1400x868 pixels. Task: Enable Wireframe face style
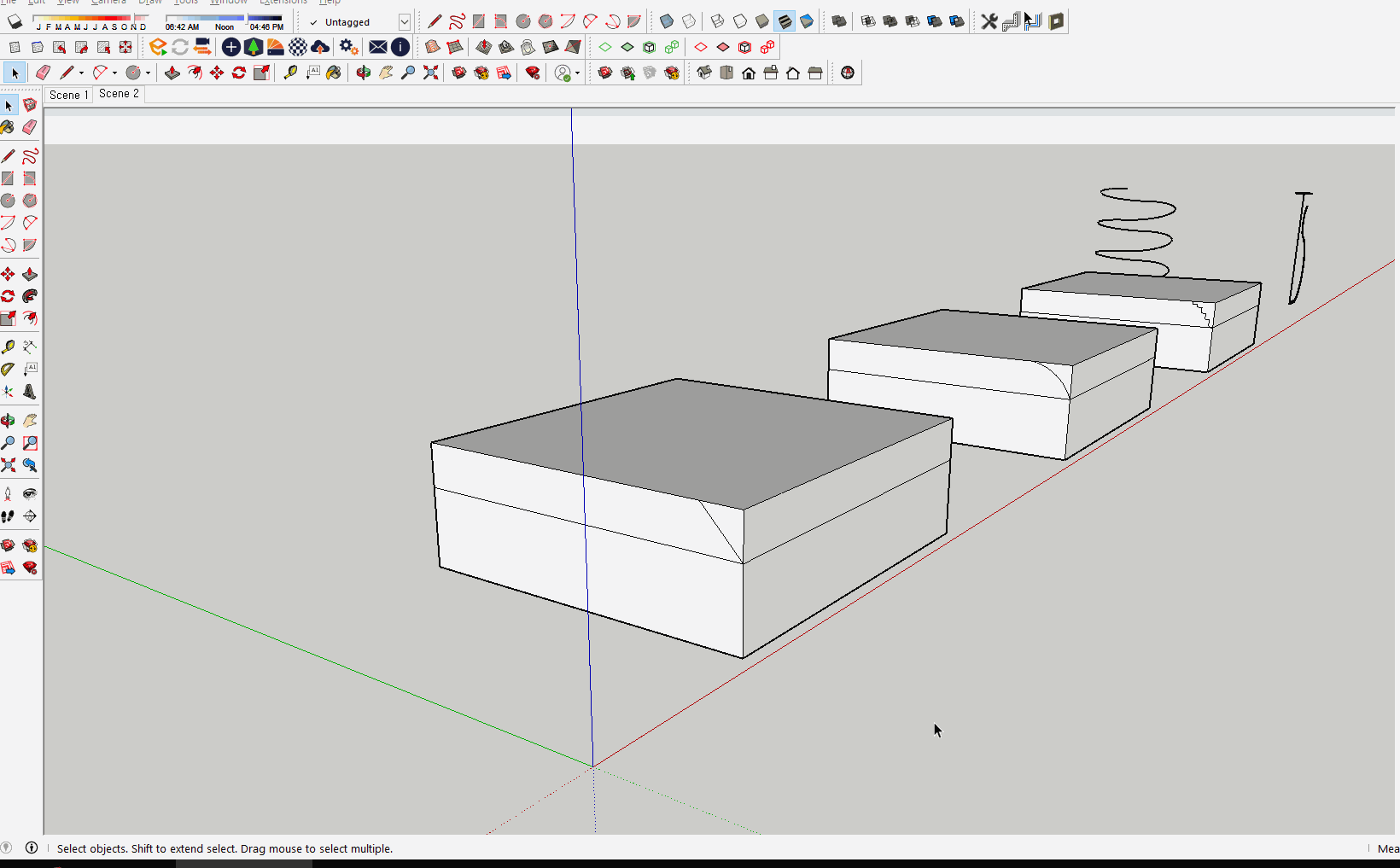[x=718, y=21]
